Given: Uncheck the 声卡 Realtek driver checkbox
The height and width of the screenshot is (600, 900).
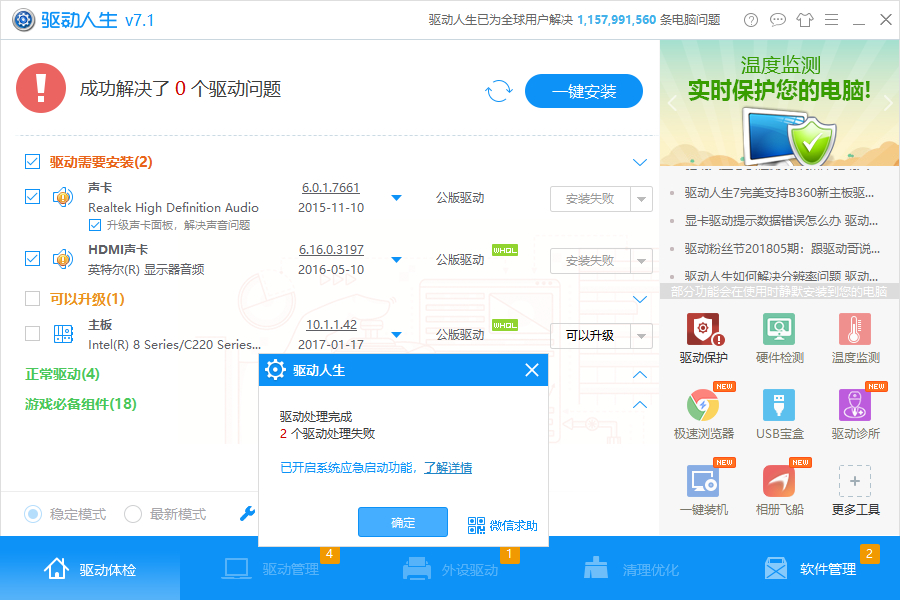Looking at the screenshot, I should pos(32,197).
